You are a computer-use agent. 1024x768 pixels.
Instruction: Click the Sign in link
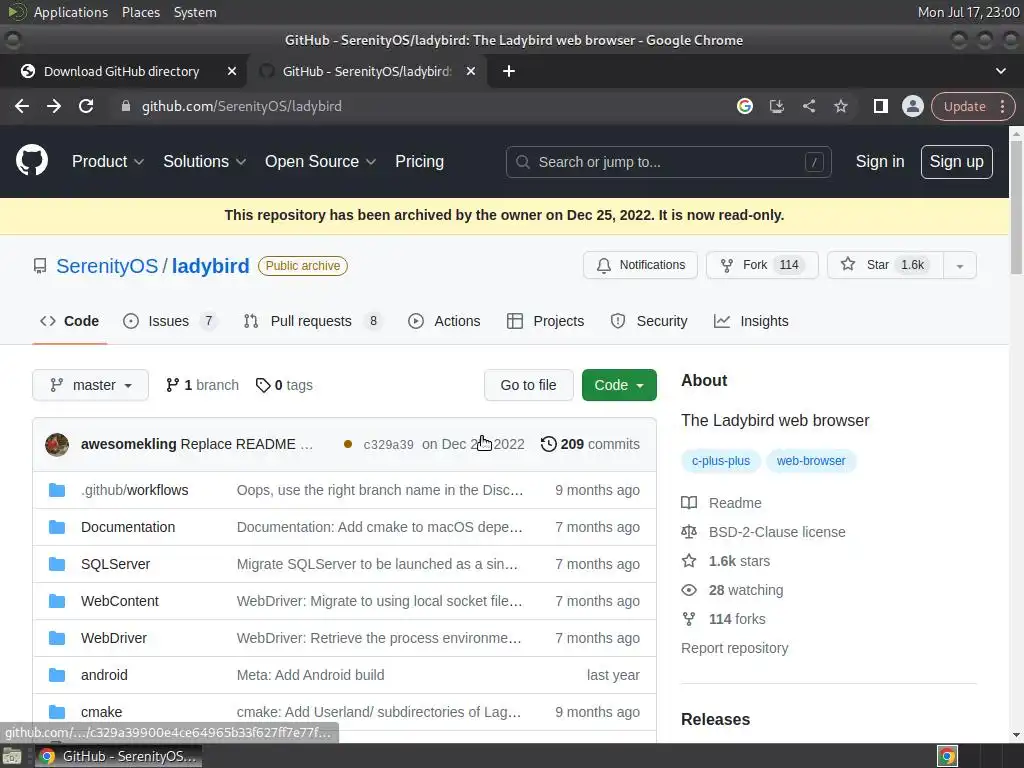tap(880, 161)
